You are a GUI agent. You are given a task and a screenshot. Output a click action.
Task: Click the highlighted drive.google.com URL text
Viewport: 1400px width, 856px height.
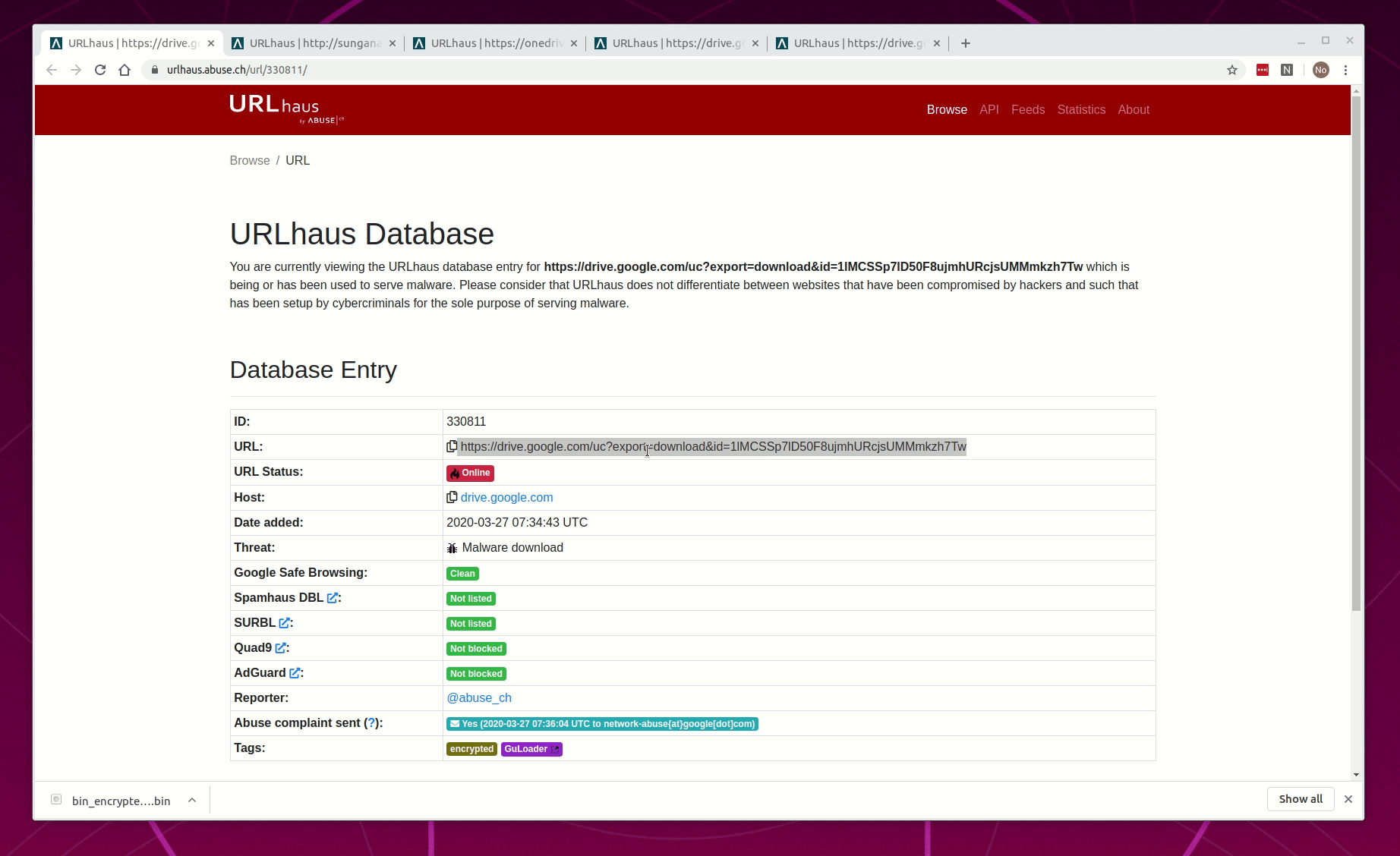(x=713, y=446)
